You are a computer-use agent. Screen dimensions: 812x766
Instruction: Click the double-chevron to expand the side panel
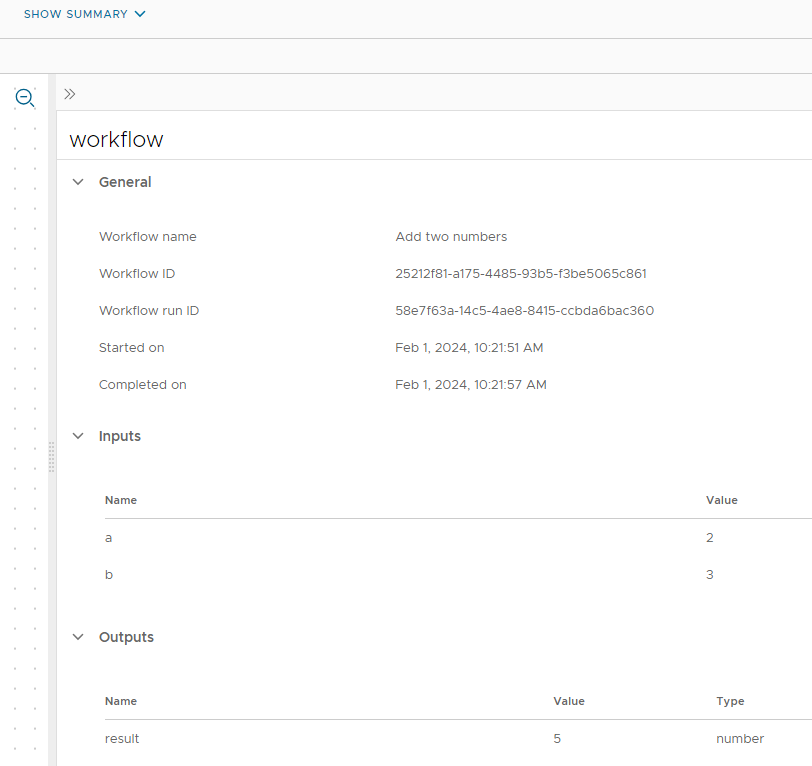coord(69,93)
